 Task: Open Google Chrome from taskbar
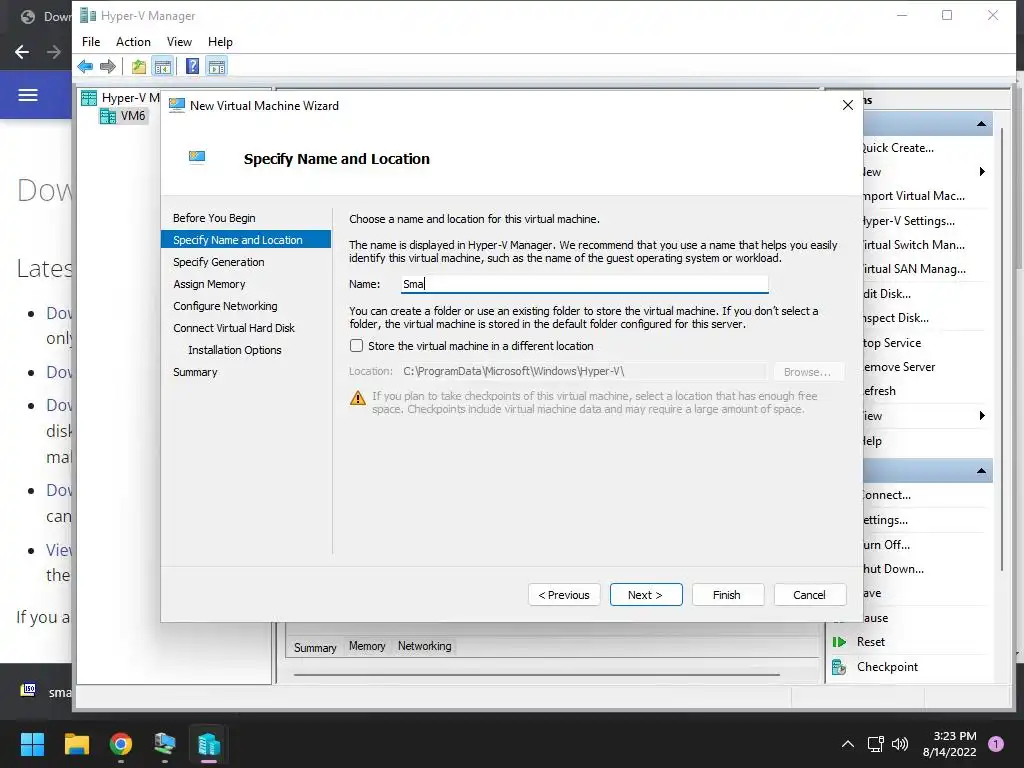(121, 744)
